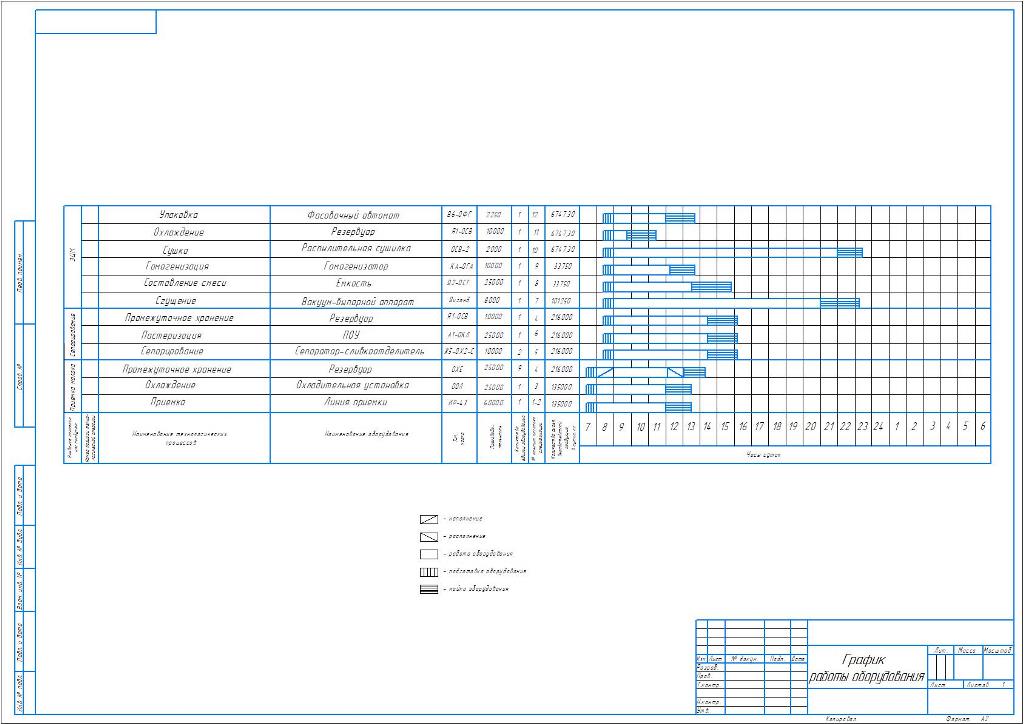This screenshot has height=724, width=1024.
Task: Click the 'Масса' title block cell
Action: pos(967,651)
